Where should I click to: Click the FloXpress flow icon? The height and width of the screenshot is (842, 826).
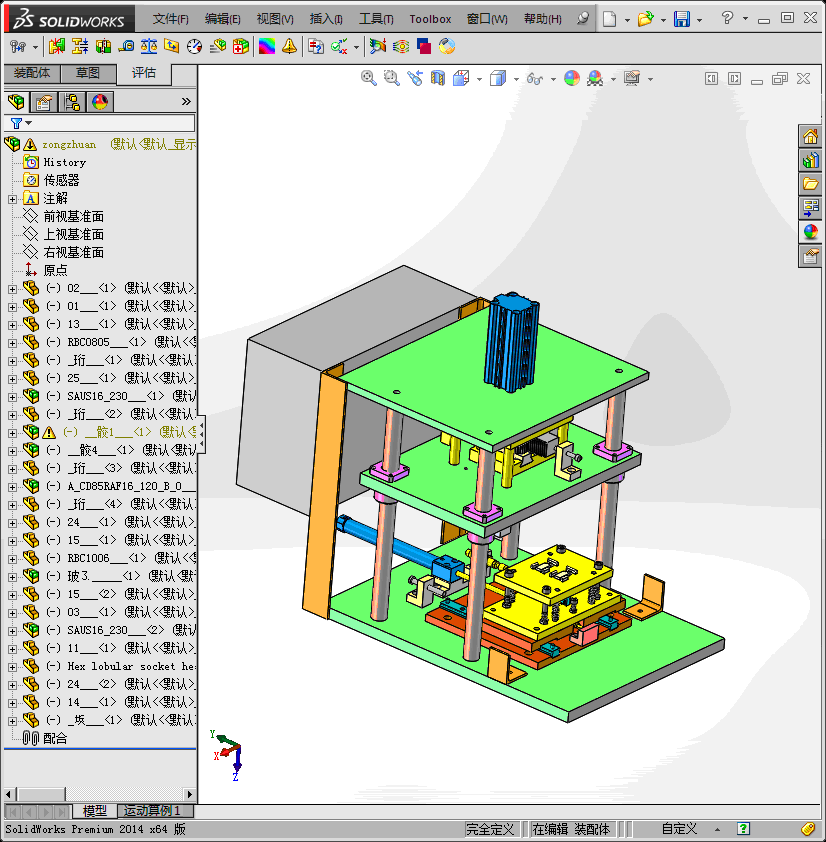coord(401,47)
